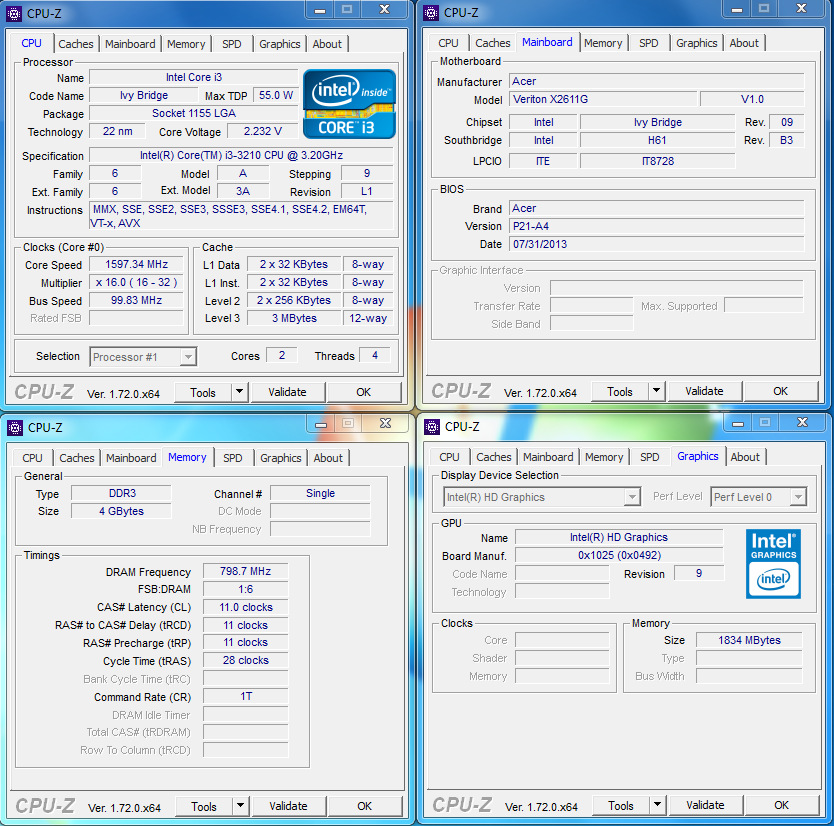Select Mainboard tab in Graphics window
The width and height of the screenshot is (834, 826).
[x=548, y=457]
